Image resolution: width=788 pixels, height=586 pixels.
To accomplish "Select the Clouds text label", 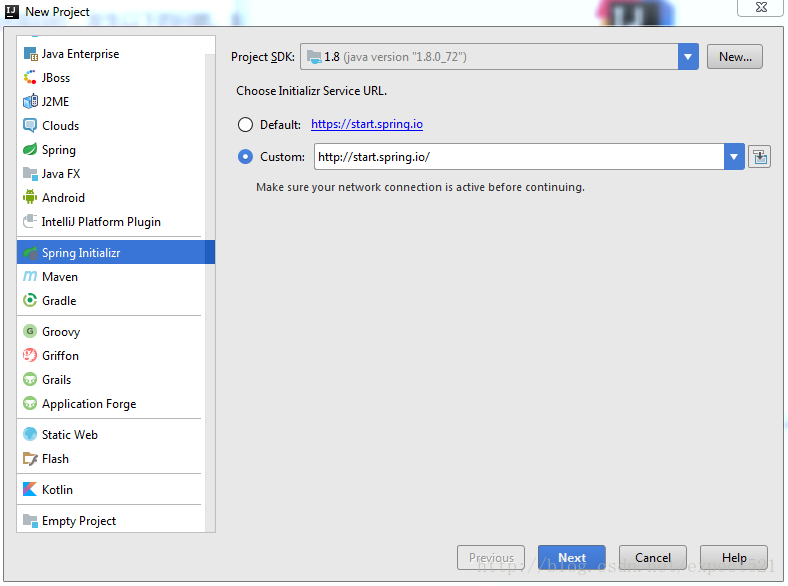I will pos(60,126).
